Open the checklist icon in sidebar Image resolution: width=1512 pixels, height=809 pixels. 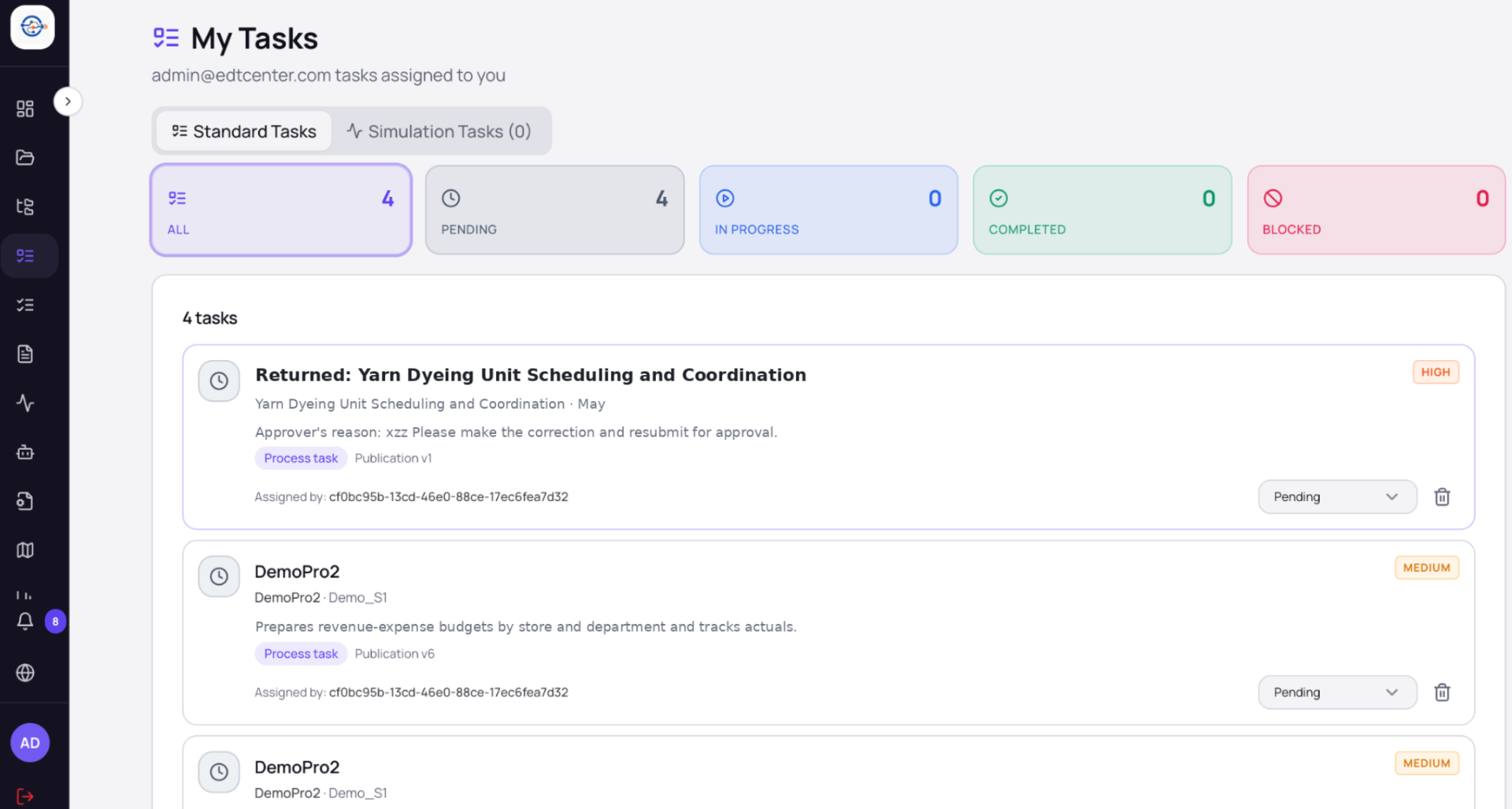[x=25, y=305]
